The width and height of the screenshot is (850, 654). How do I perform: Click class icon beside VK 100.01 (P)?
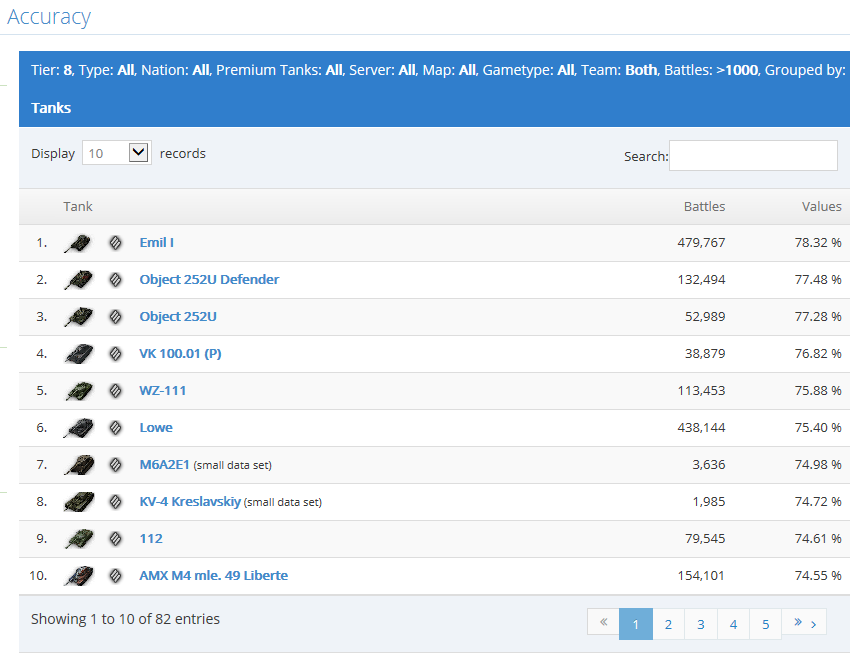(x=115, y=354)
